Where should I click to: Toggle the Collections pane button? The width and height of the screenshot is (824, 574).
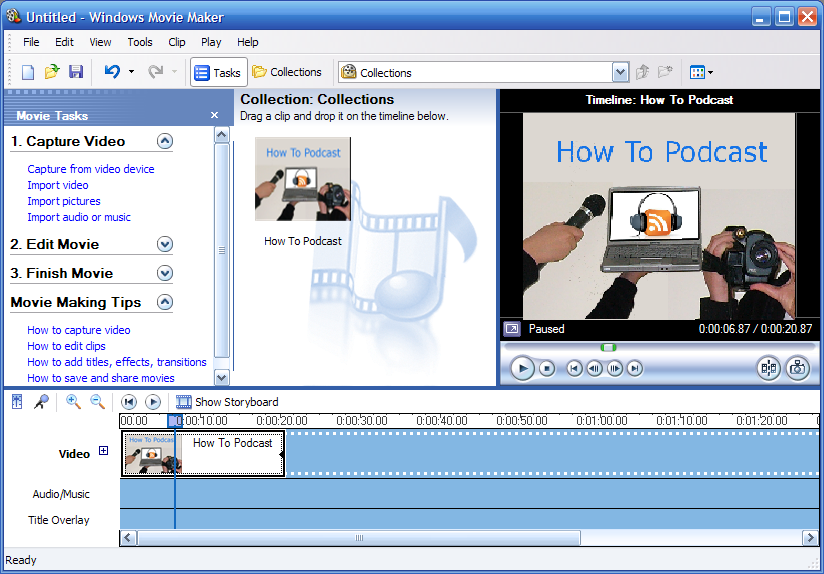click(x=287, y=72)
